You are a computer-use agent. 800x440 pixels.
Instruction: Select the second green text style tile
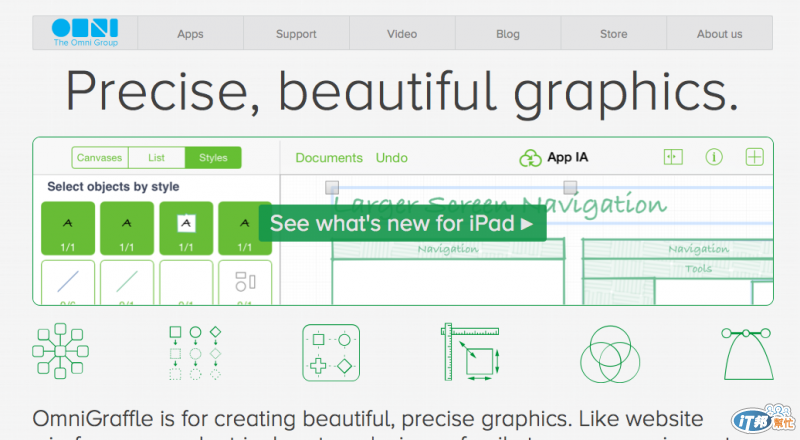pyautogui.click(x=127, y=228)
